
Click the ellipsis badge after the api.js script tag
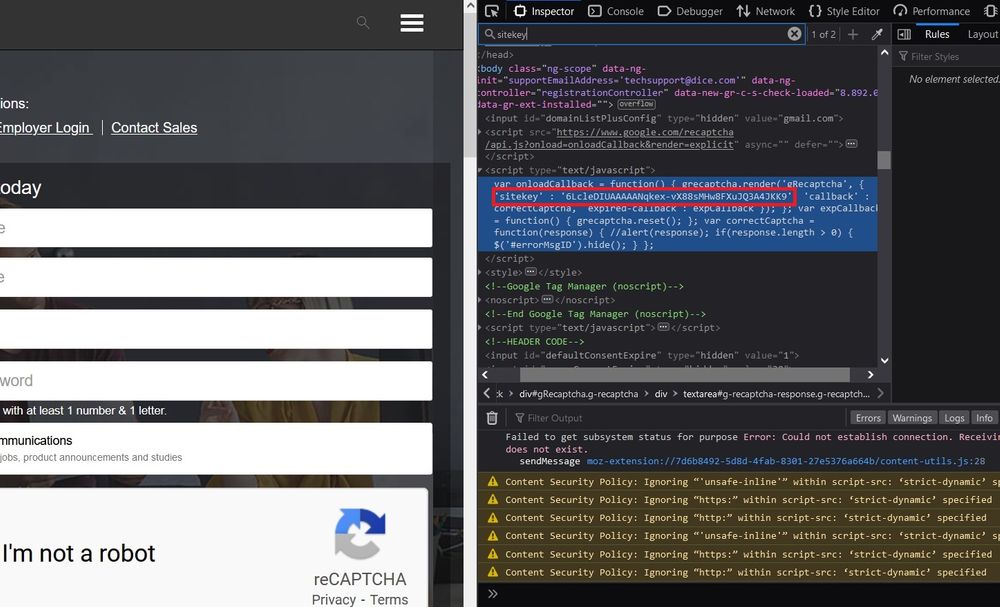coord(851,144)
